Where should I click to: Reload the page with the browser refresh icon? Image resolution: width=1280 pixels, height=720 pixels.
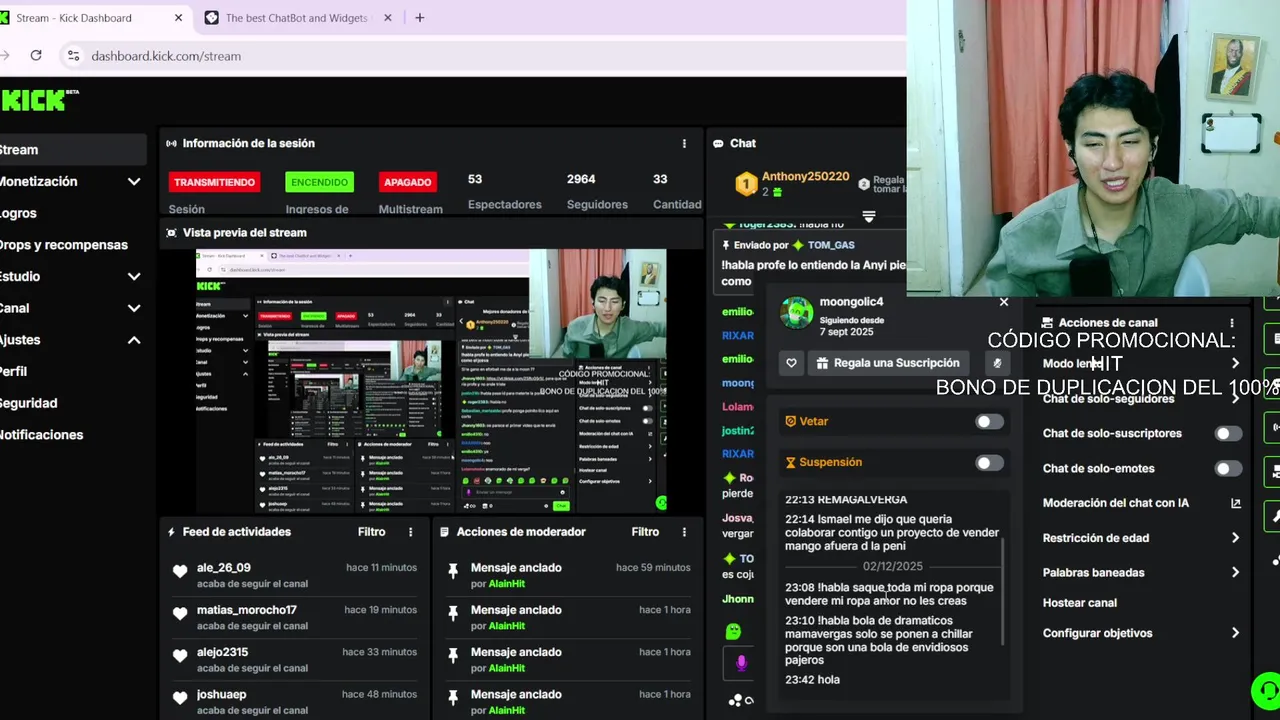(36, 55)
